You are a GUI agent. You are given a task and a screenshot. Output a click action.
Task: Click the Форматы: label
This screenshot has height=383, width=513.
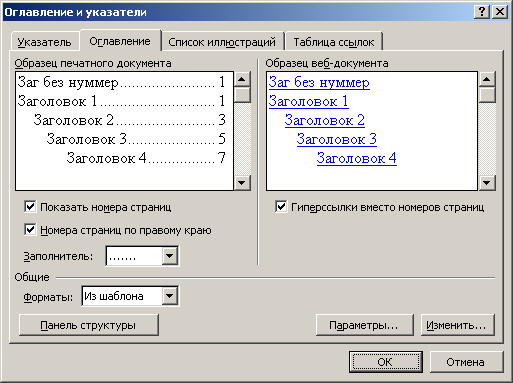(x=48, y=297)
